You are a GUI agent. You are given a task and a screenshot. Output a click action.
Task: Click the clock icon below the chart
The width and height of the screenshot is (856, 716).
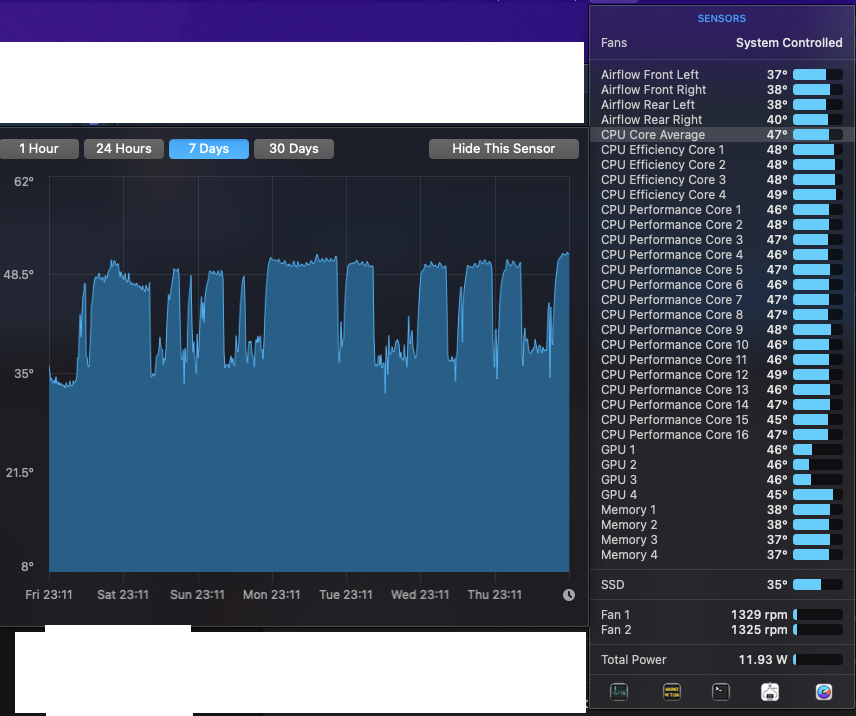tap(569, 595)
